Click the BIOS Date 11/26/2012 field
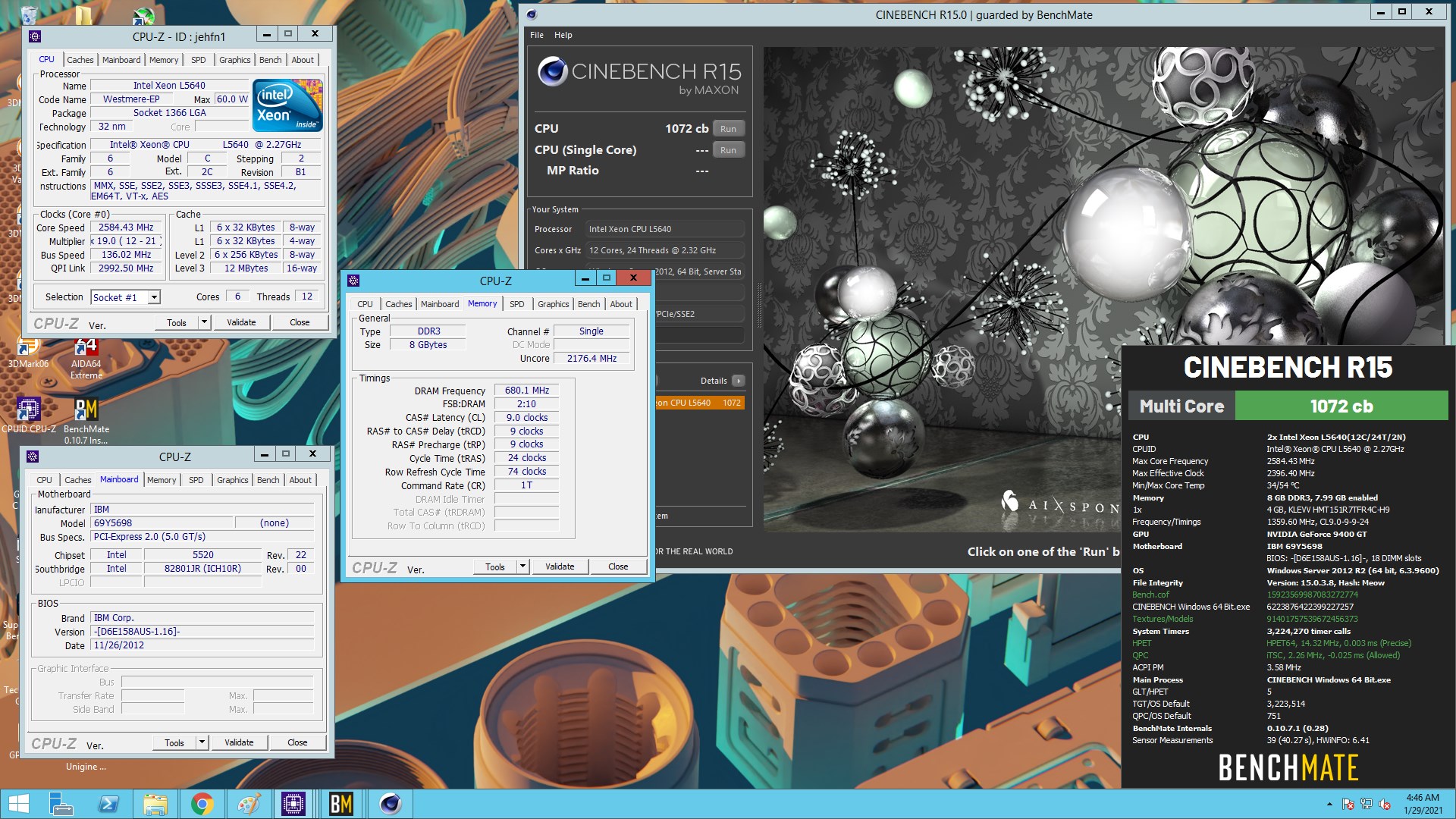Image resolution: width=1456 pixels, height=819 pixels. tap(202, 645)
